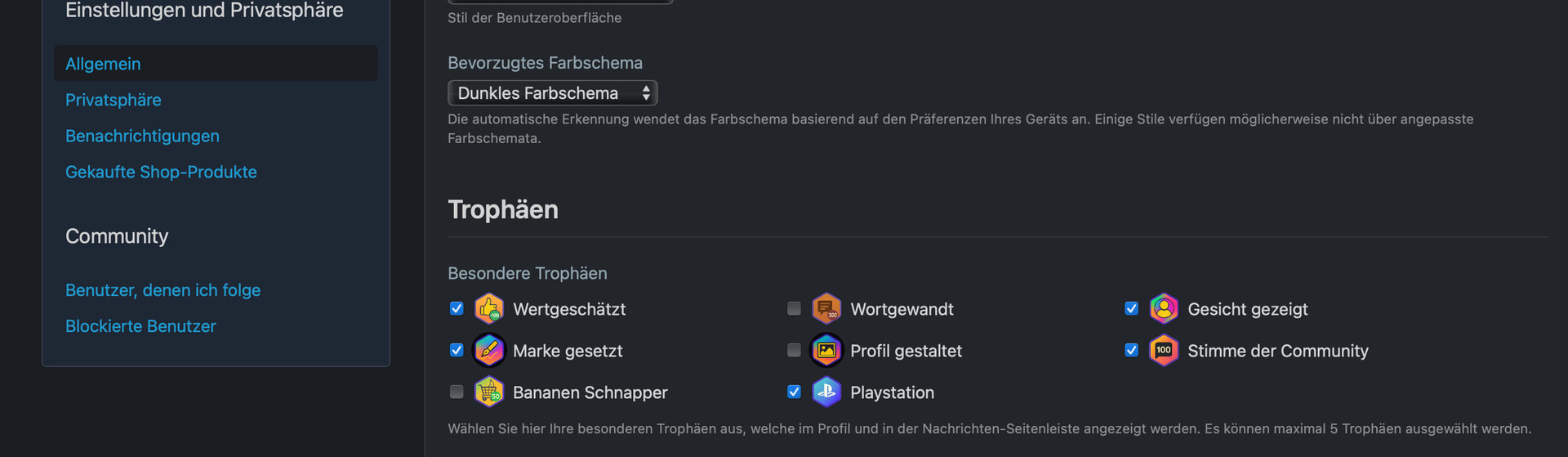Click the Bananen Schnapper cart trophy icon
Image resolution: width=1568 pixels, height=457 pixels.
(489, 392)
